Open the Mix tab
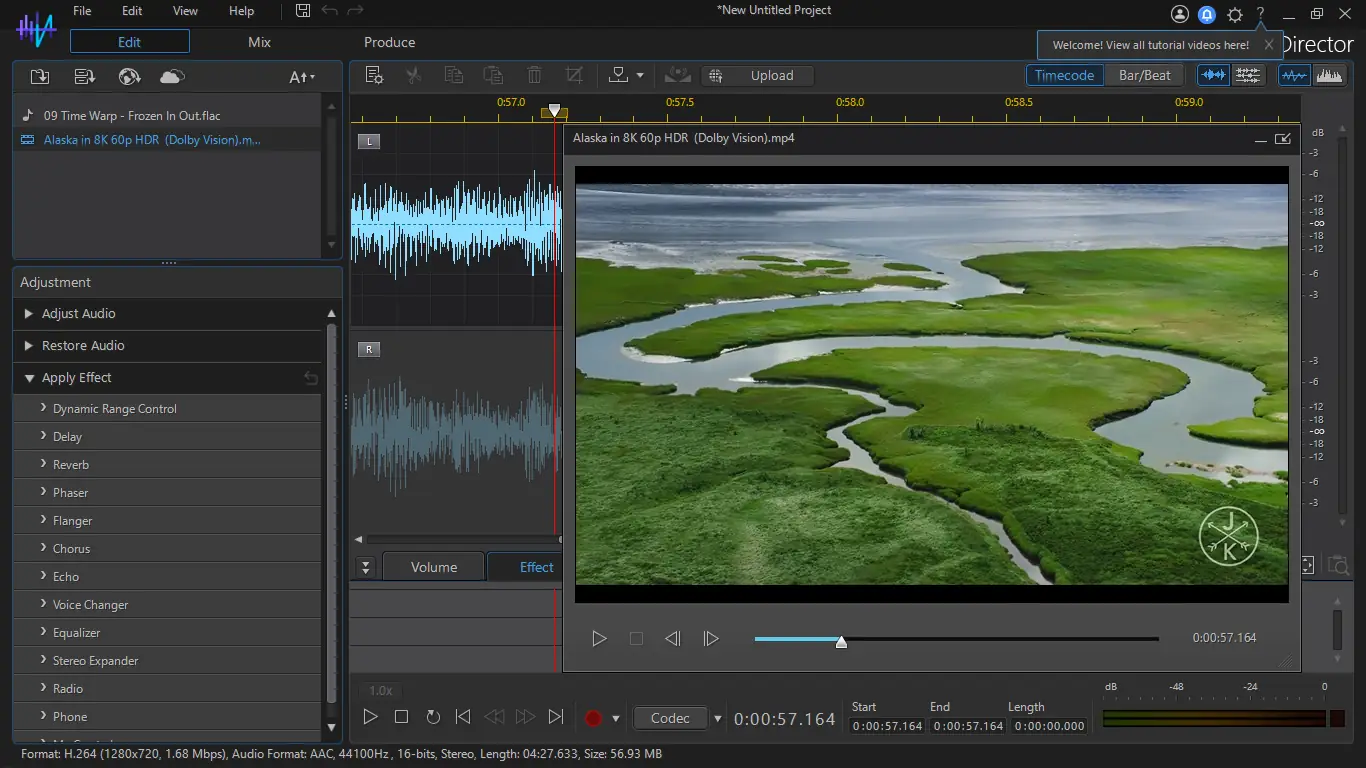1366x768 pixels. tap(260, 42)
